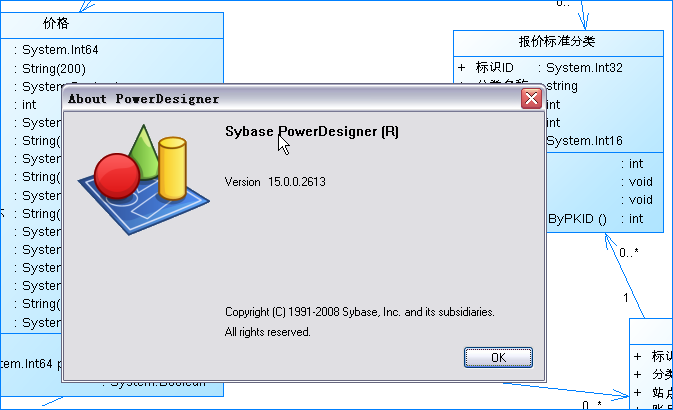Click the 'string' type in 报价标准分类 class
Screen dimensions: 673x410
point(562,86)
